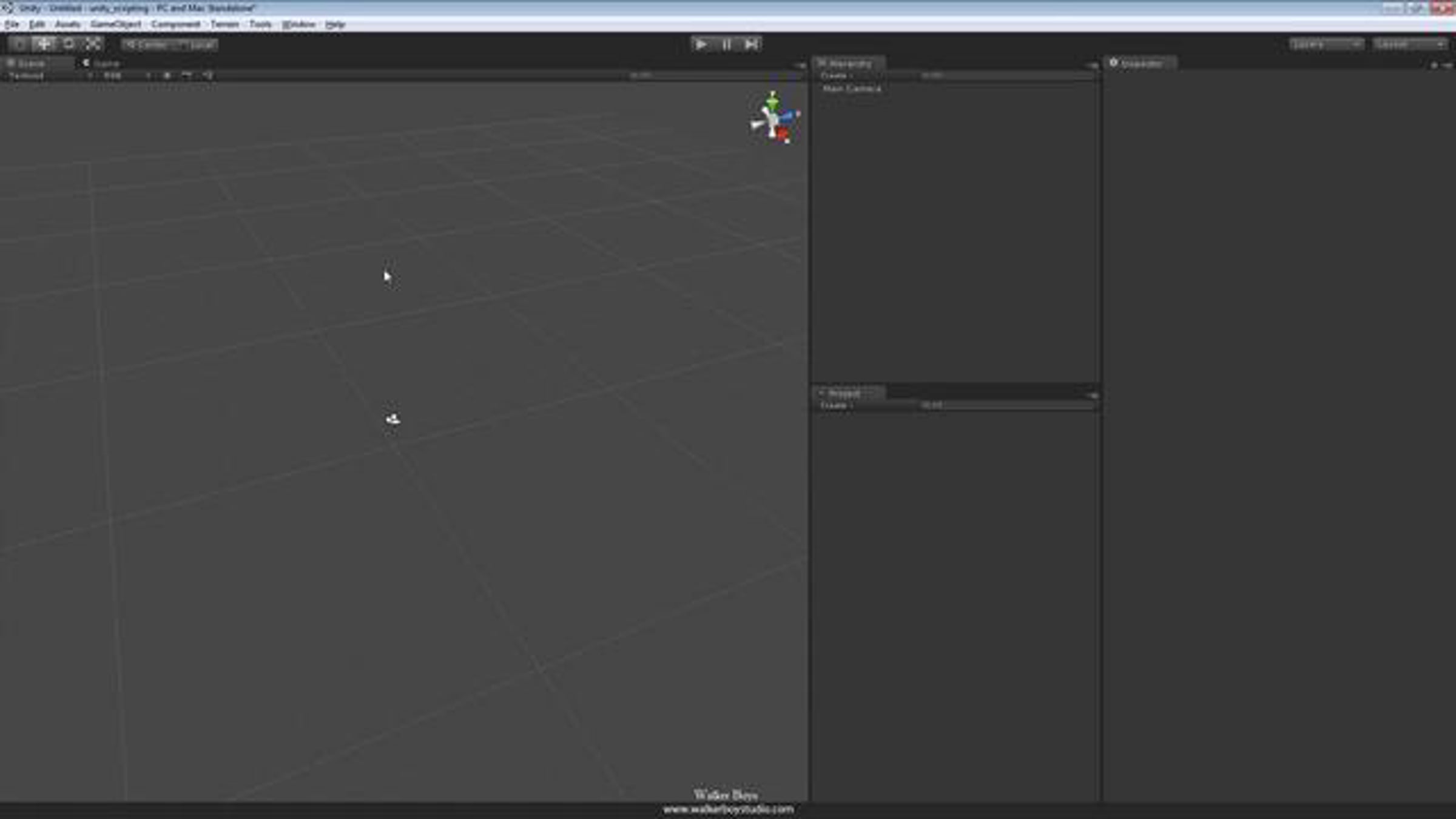Open the Edit menu
This screenshot has width=1456, height=819.
point(36,24)
